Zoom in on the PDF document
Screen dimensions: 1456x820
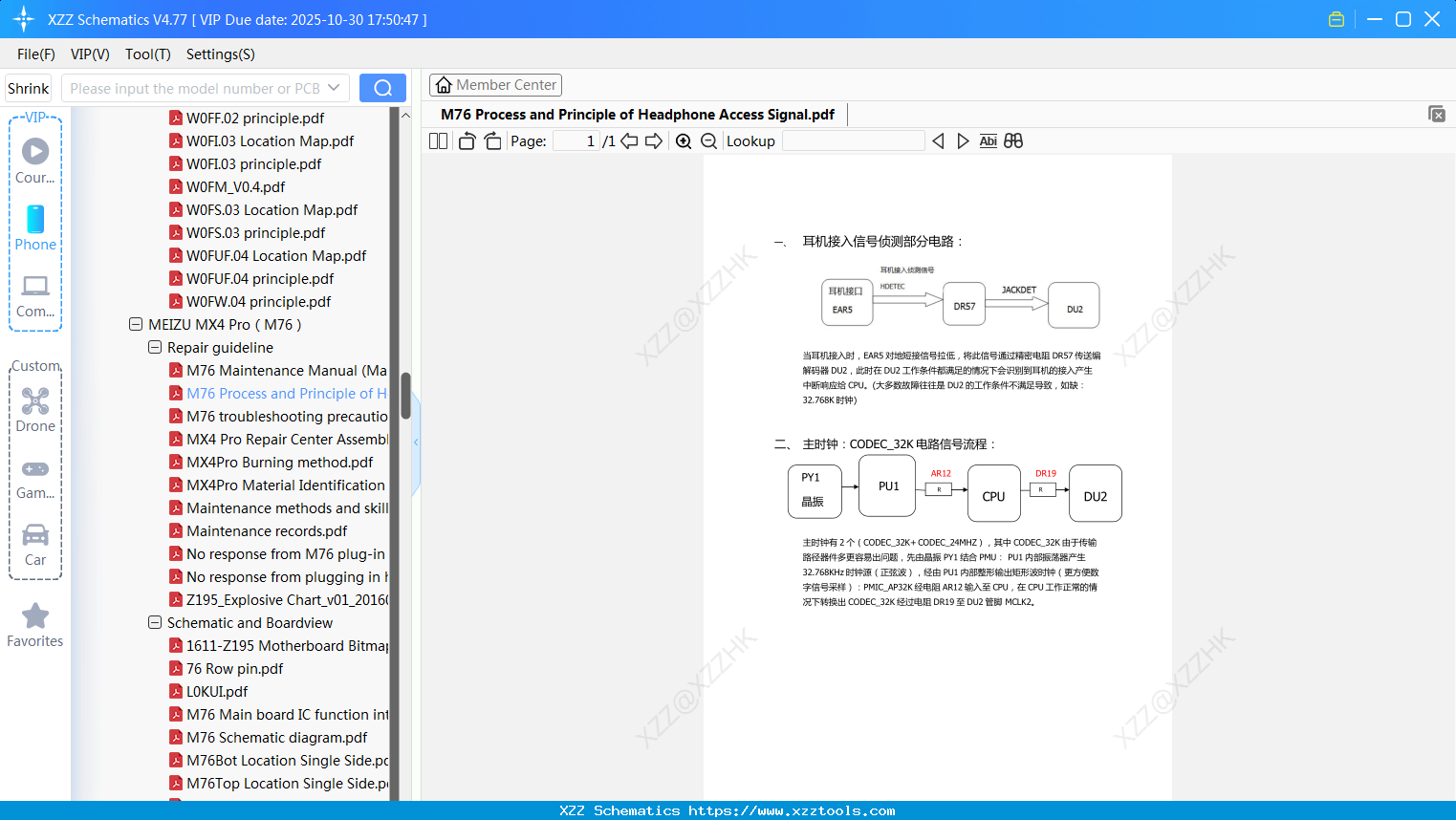point(684,140)
